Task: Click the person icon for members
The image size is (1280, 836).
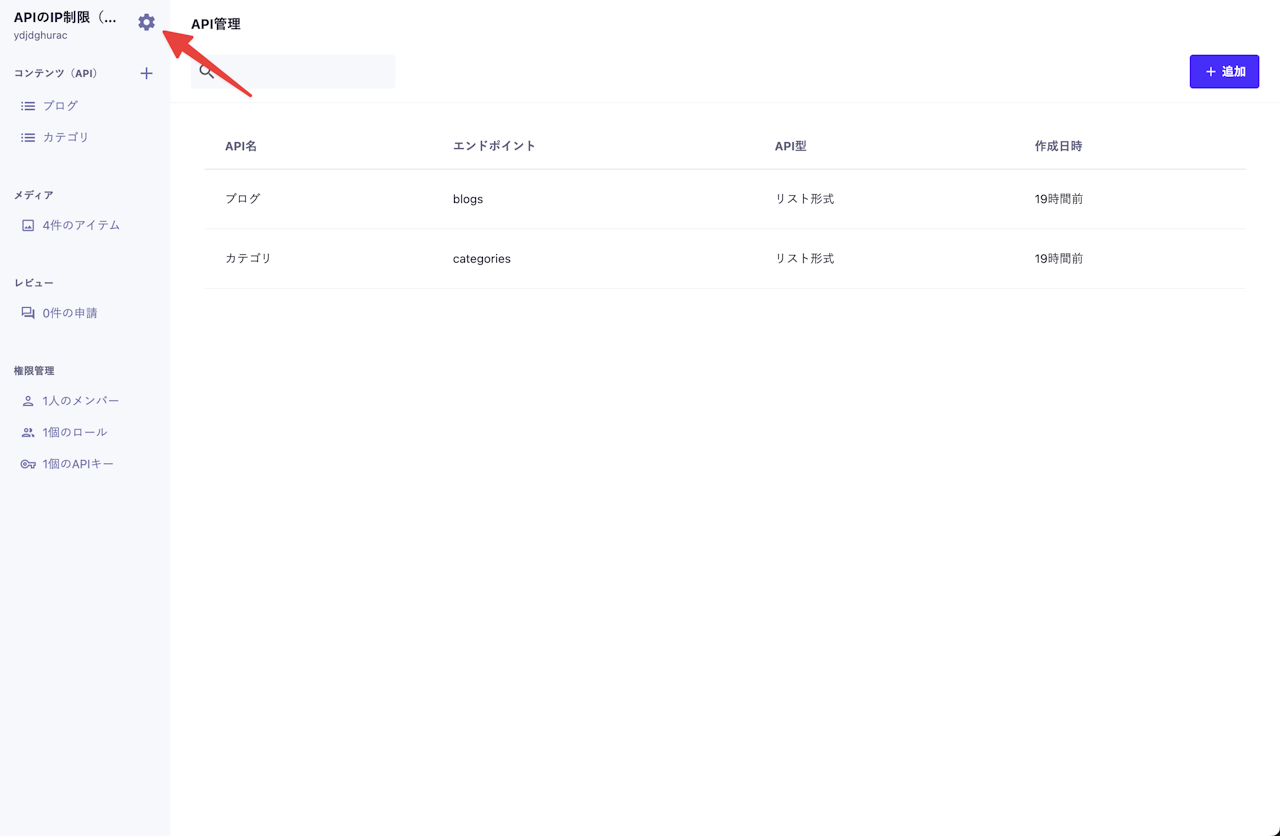Action: click(x=28, y=401)
